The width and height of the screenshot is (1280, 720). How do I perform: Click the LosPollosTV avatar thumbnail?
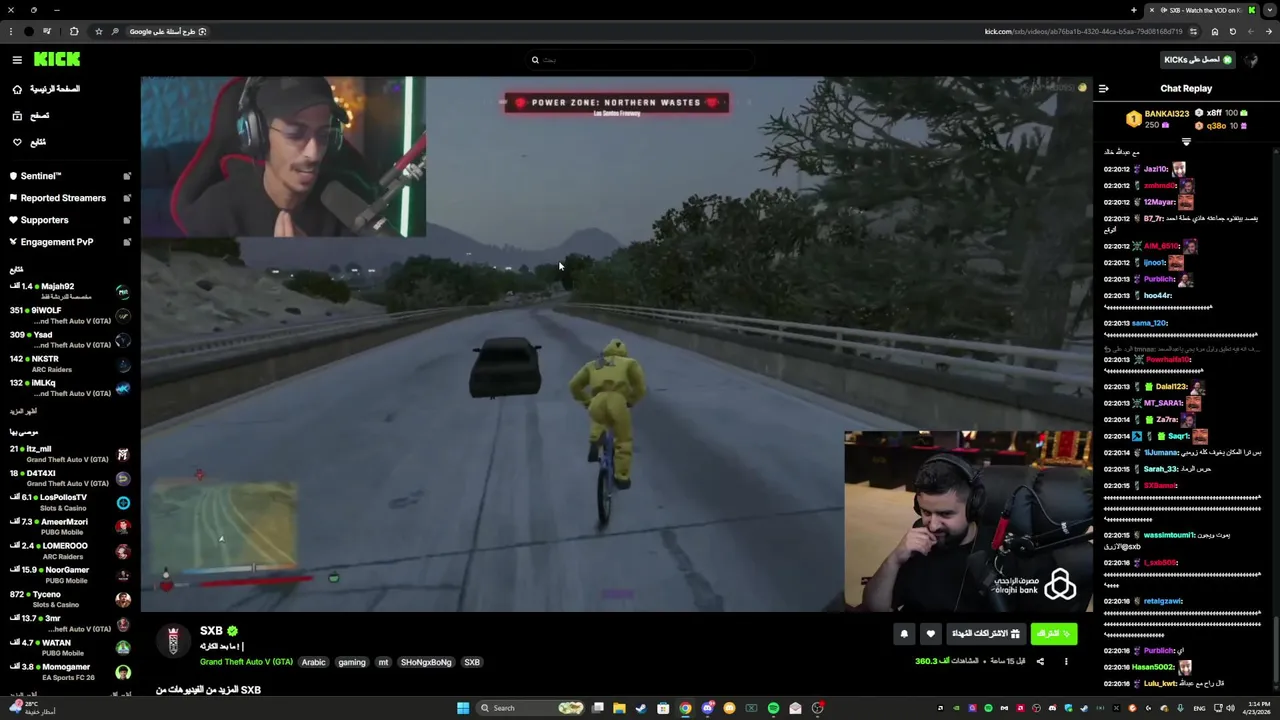[x=123, y=503]
